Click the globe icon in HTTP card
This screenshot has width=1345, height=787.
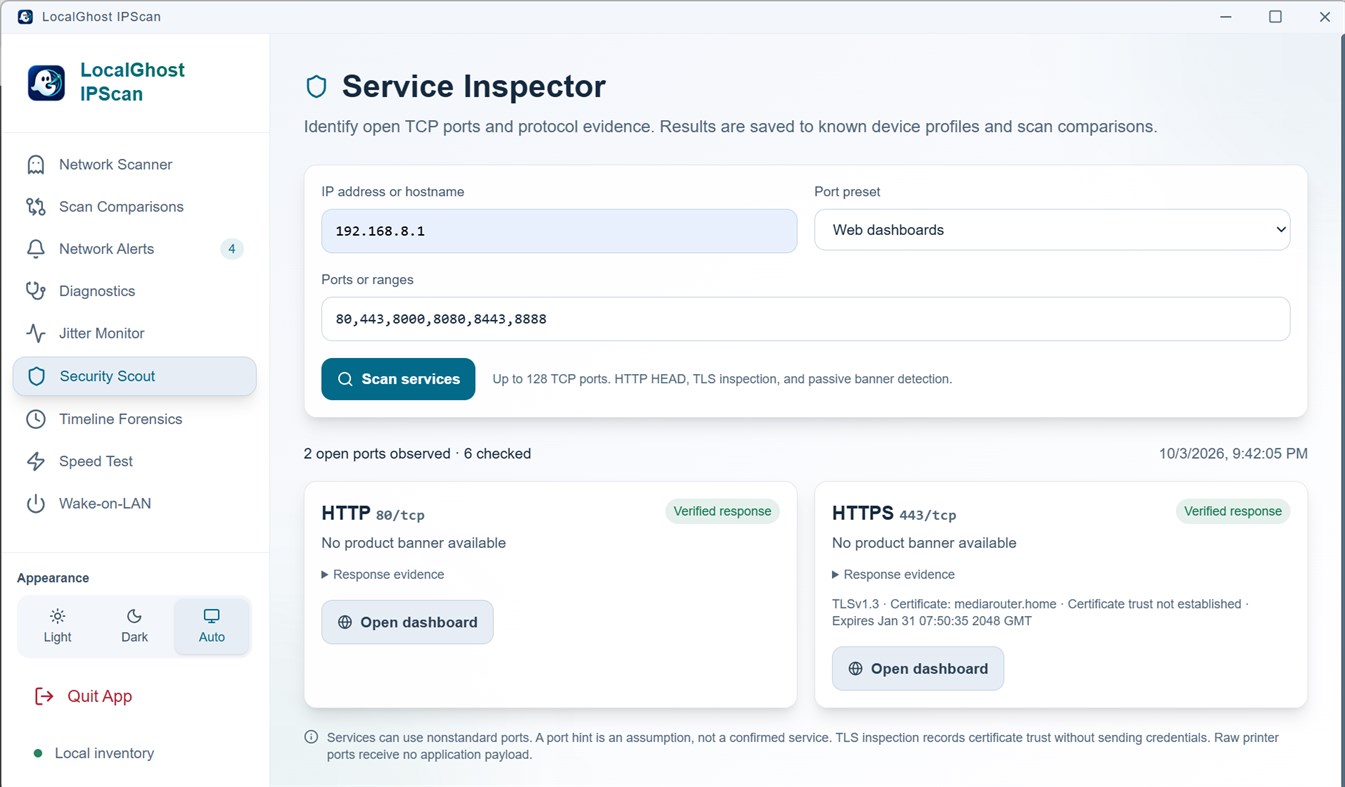(x=345, y=622)
